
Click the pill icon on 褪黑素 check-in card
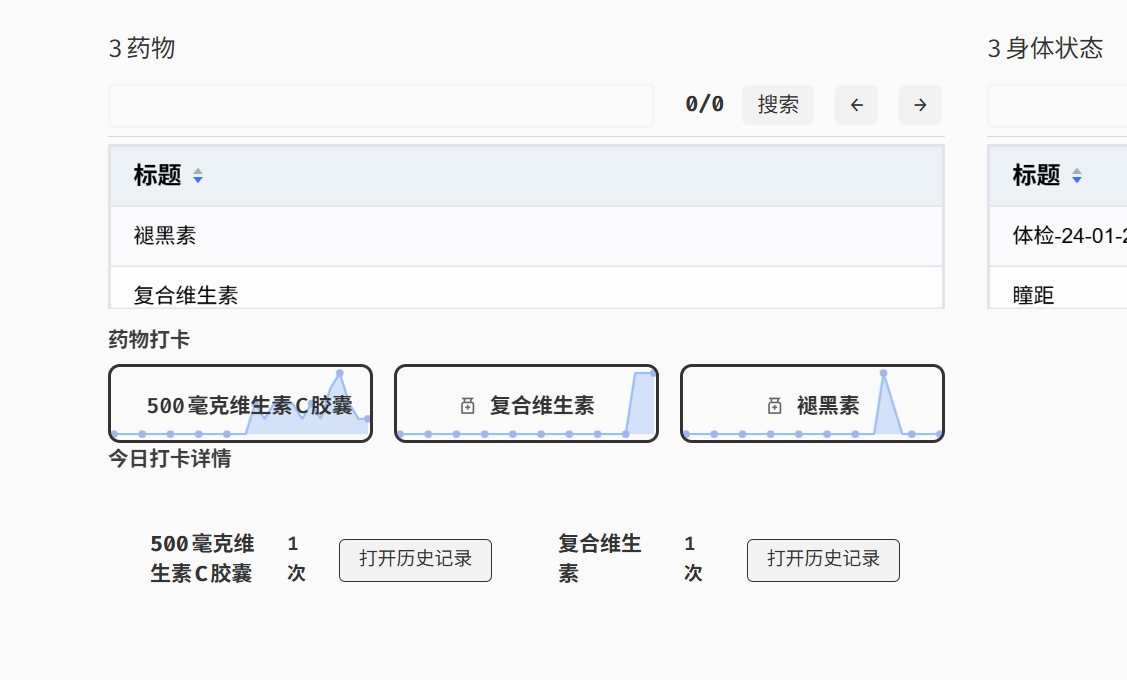[773, 405]
